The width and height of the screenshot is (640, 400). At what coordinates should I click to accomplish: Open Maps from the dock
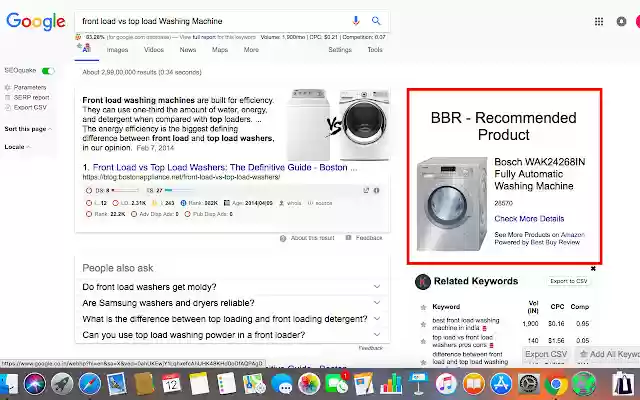(254, 383)
